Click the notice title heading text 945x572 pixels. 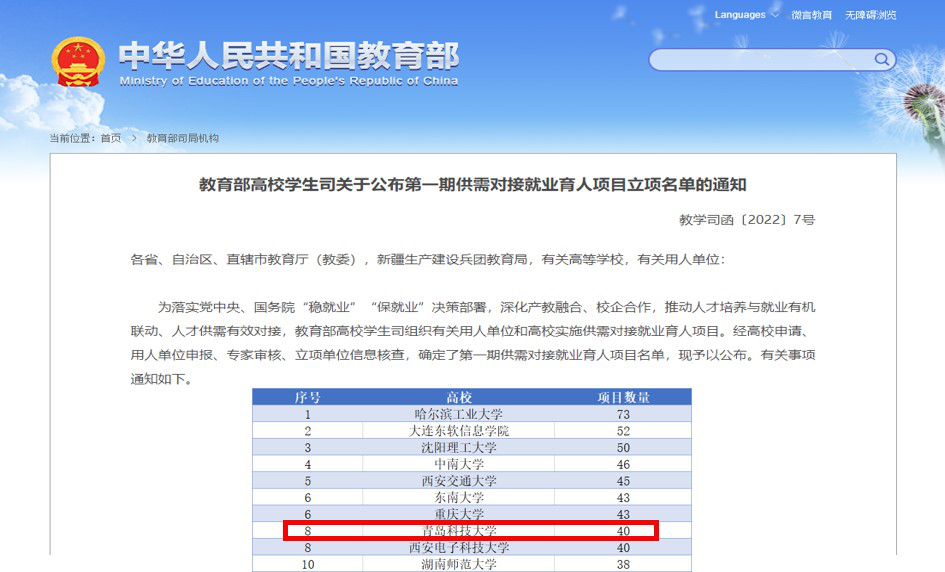tap(472, 185)
